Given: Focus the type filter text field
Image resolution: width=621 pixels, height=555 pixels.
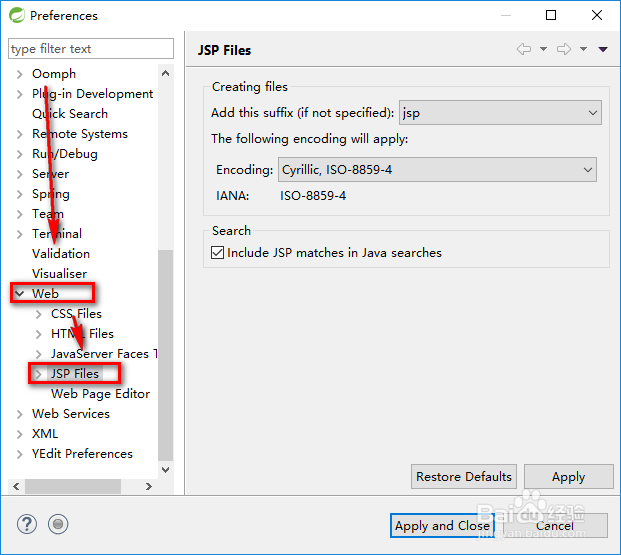Looking at the screenshot, I should (x=90, y=49).
